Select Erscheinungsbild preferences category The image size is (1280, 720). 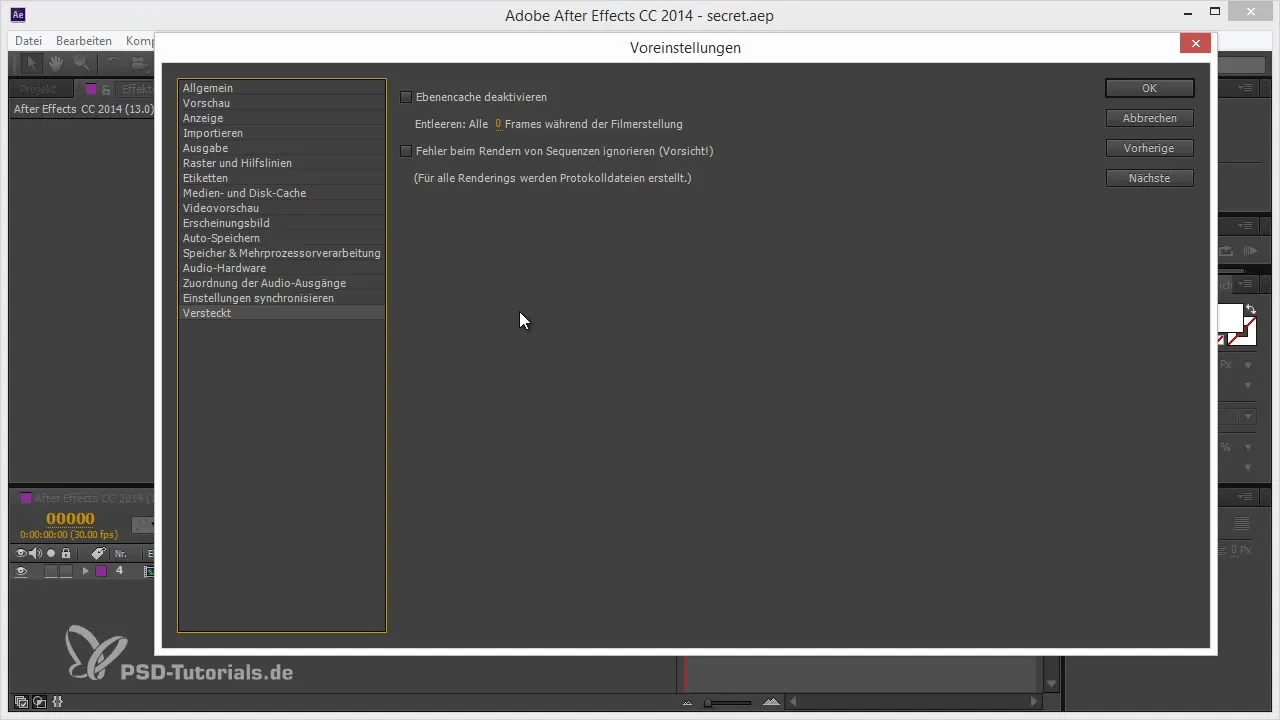pos(282,223)
